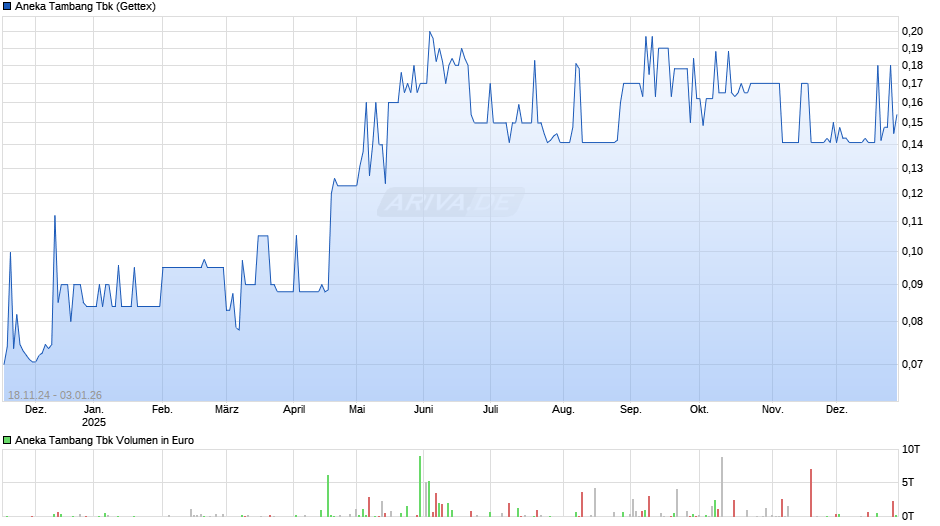Click the 0,16 price axis value
The height and width of the screenshot is (526, 940).
tap(912, 103)
